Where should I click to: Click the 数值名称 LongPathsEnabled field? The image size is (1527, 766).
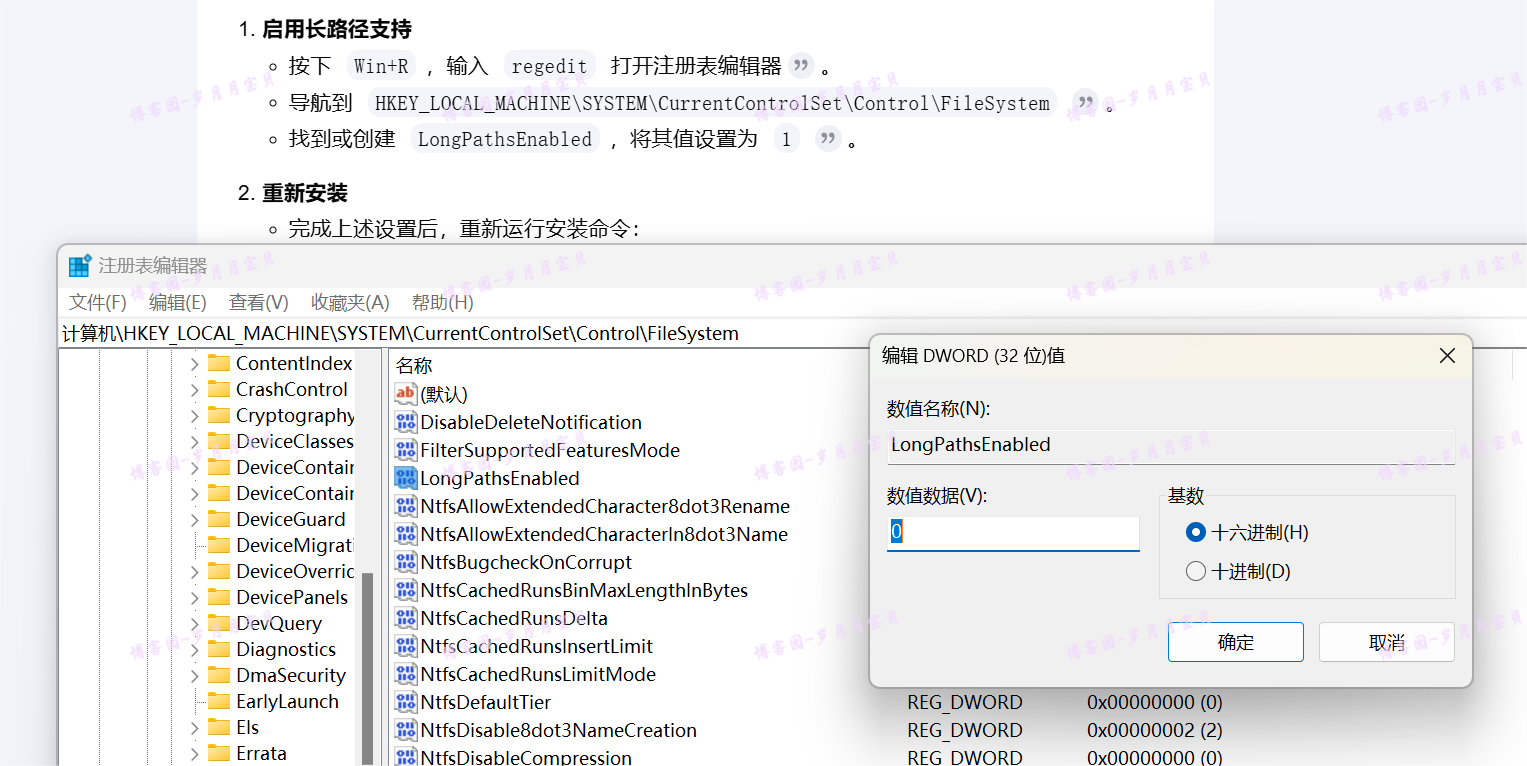pyautogui.click(x=1171, y=445)
